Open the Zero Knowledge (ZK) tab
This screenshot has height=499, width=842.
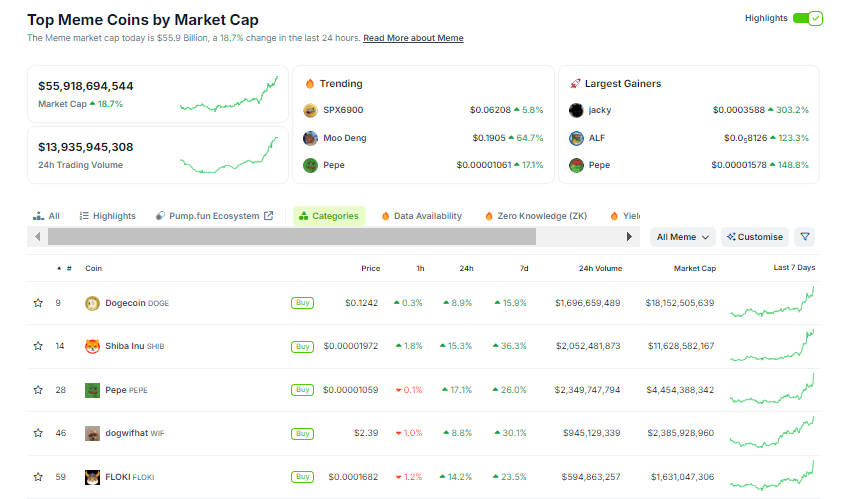click(536, 216)
